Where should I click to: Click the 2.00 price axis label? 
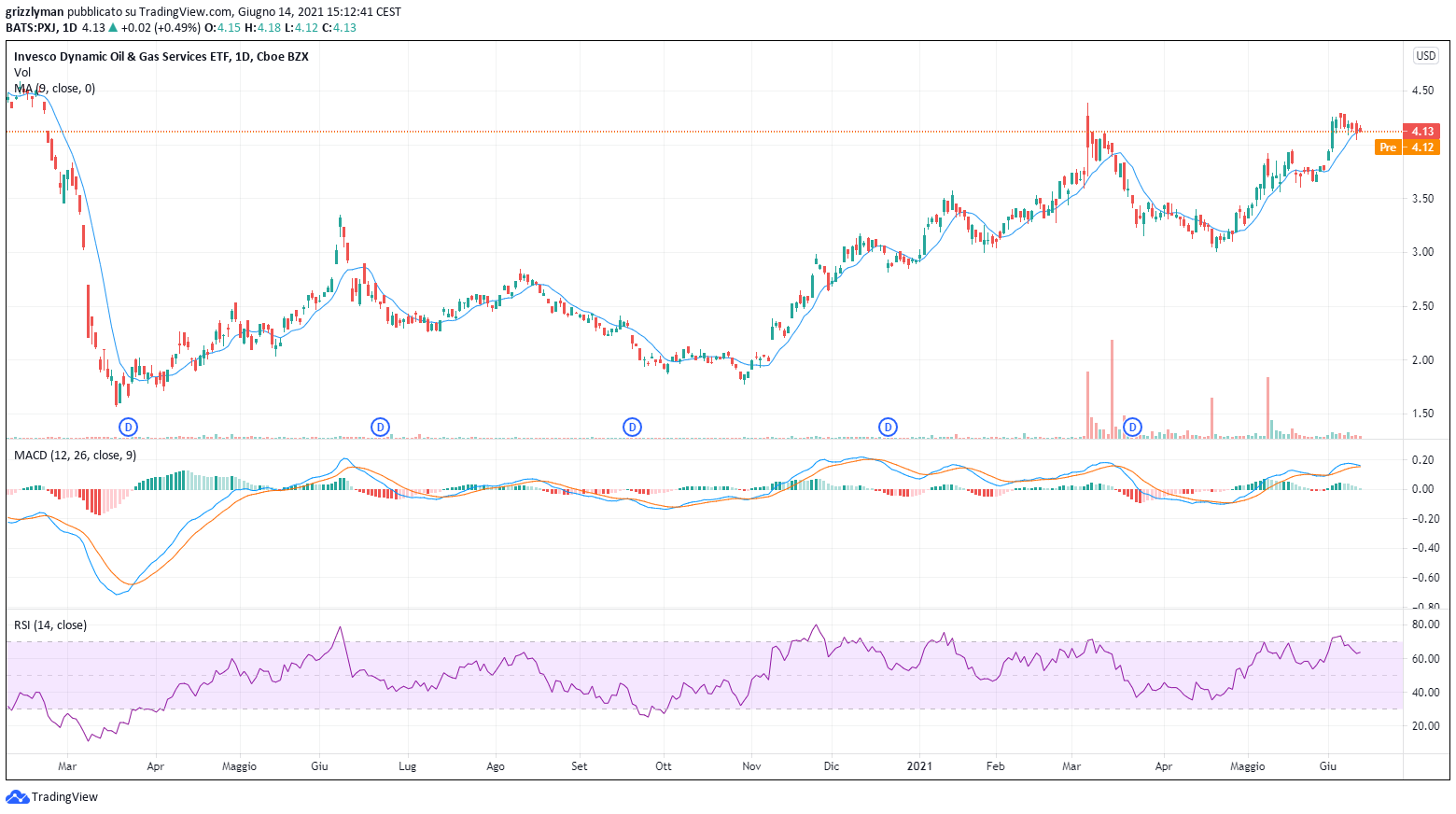point(1422,360)
